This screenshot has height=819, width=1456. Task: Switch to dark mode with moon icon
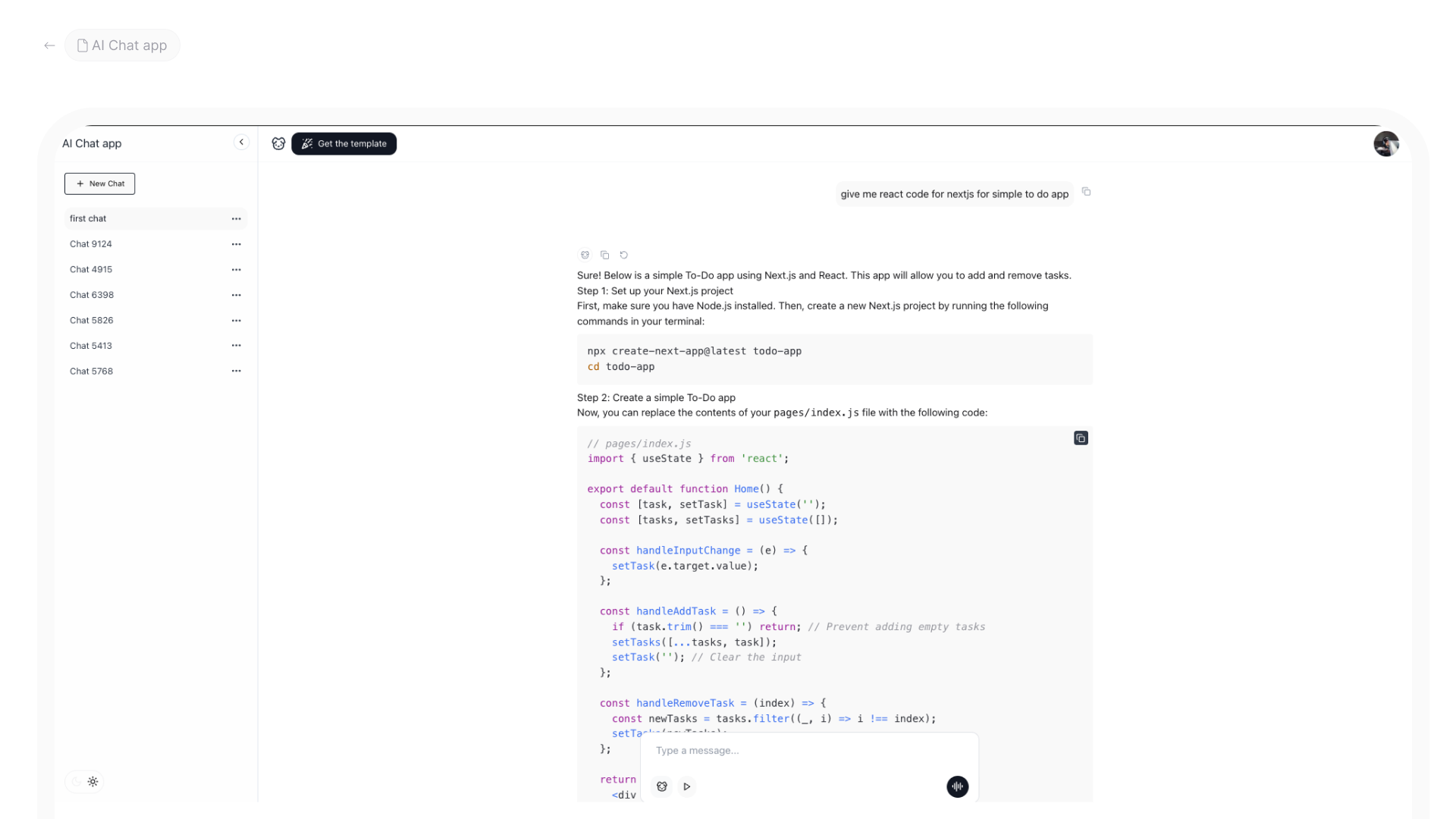click(x=76, y=782)
